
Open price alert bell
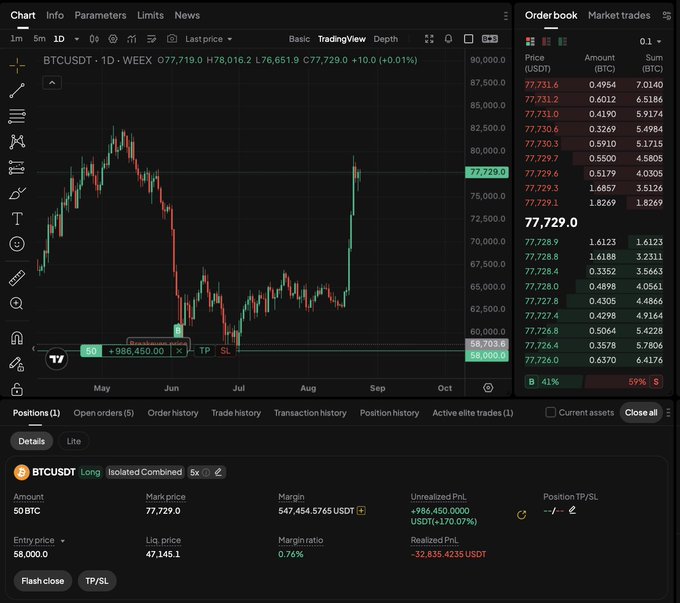click(448, 39)
